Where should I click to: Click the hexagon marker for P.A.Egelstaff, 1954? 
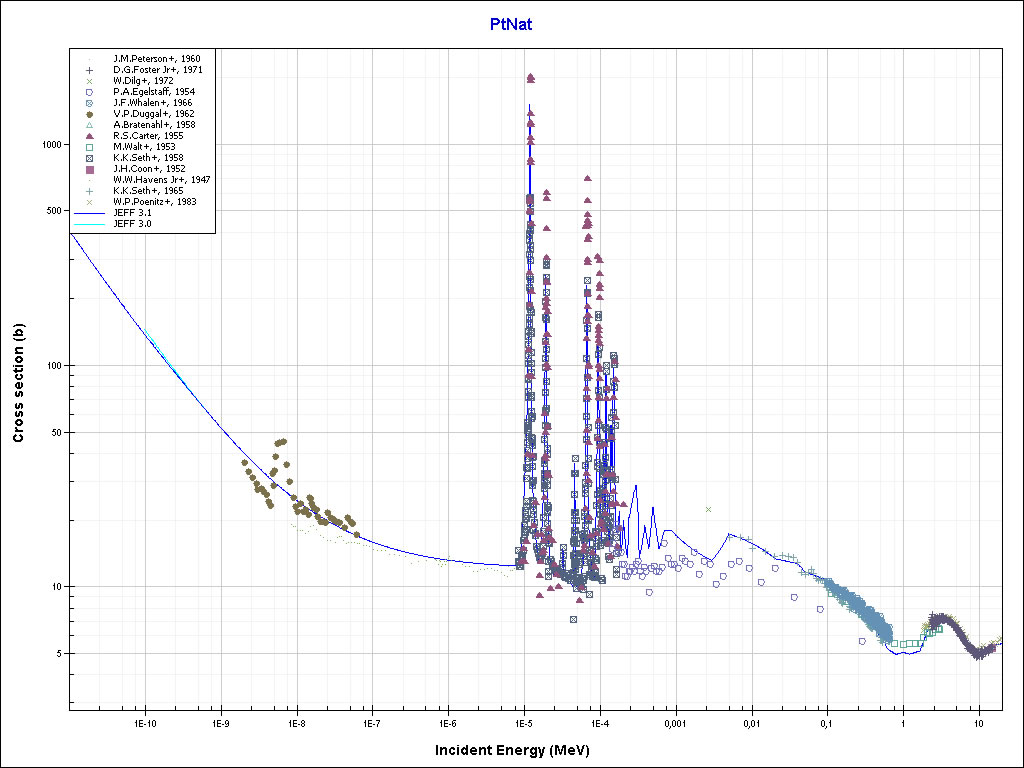[89, 92]
